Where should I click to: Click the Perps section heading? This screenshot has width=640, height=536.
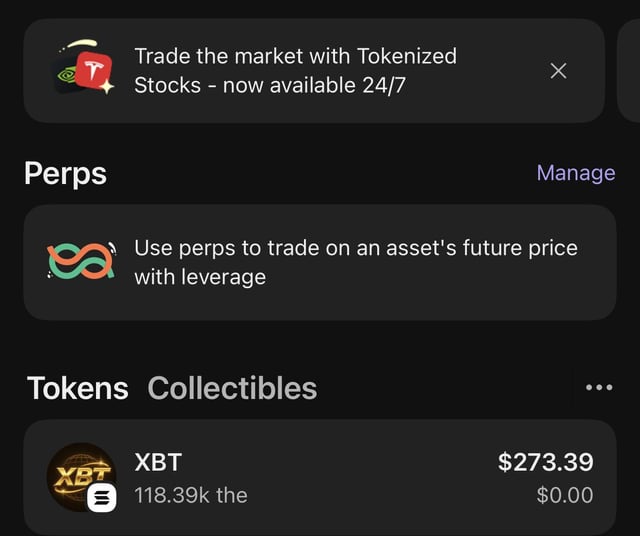tap(65, 173)
